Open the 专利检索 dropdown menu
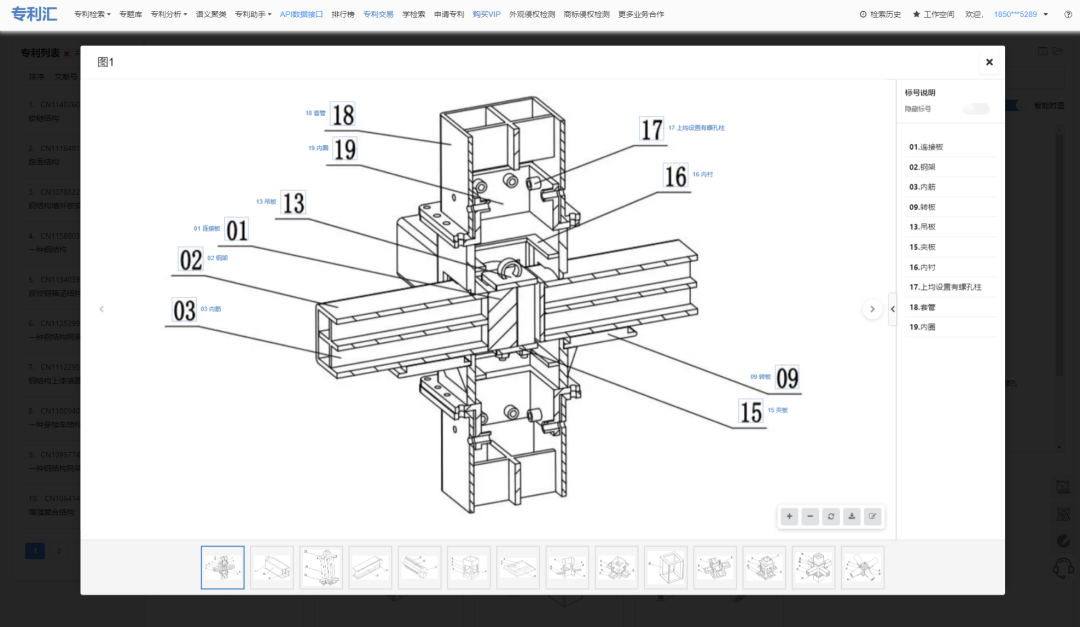Screen dimensions: 1080x627 click(92, 15)
